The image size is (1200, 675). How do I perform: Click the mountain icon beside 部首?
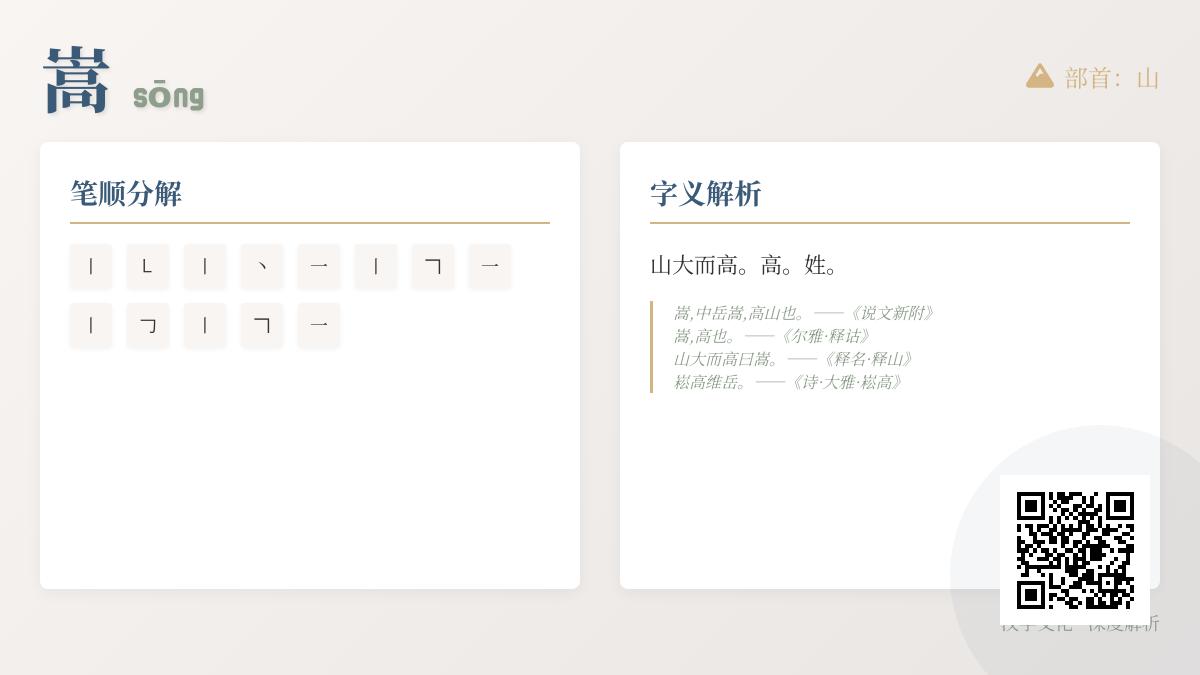(1040, 77)
